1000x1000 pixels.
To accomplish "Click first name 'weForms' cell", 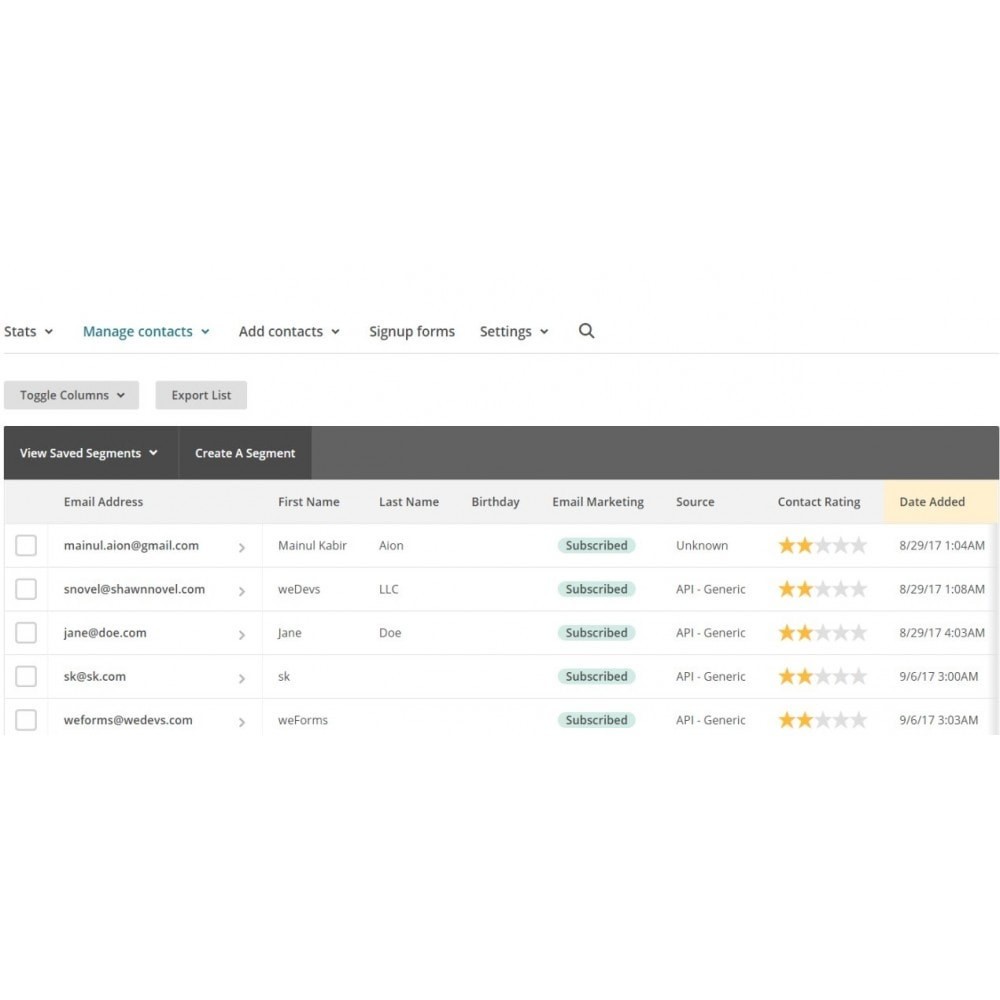I will (x=303, y=720).
